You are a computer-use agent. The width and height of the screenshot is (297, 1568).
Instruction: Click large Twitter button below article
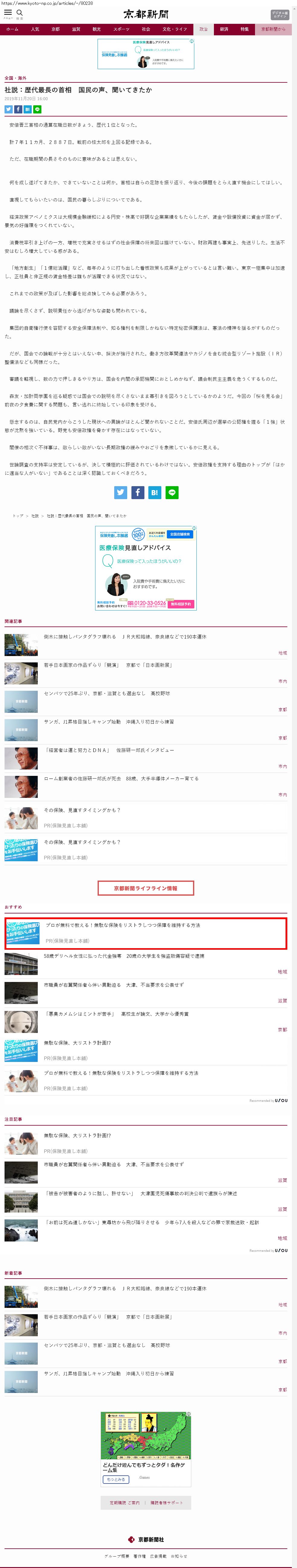pyautogui.click(x=121, y=492)
